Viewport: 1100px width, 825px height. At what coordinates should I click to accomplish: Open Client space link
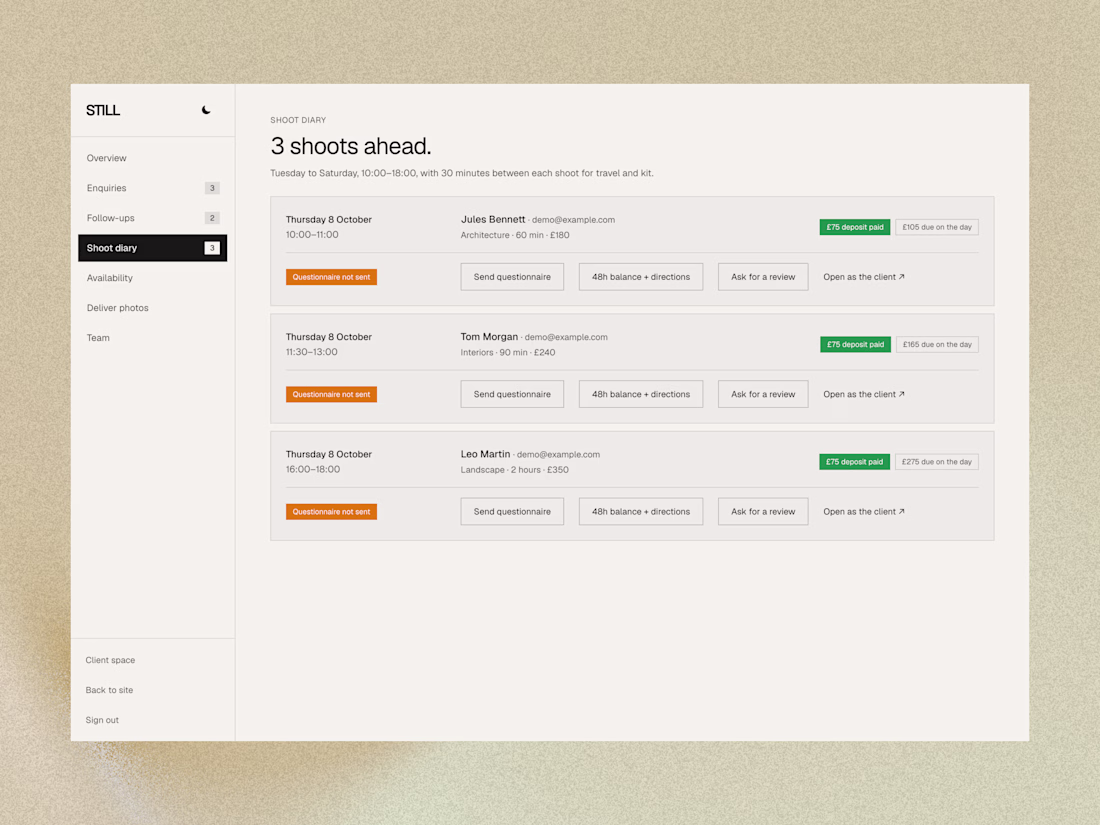[110, 660]
